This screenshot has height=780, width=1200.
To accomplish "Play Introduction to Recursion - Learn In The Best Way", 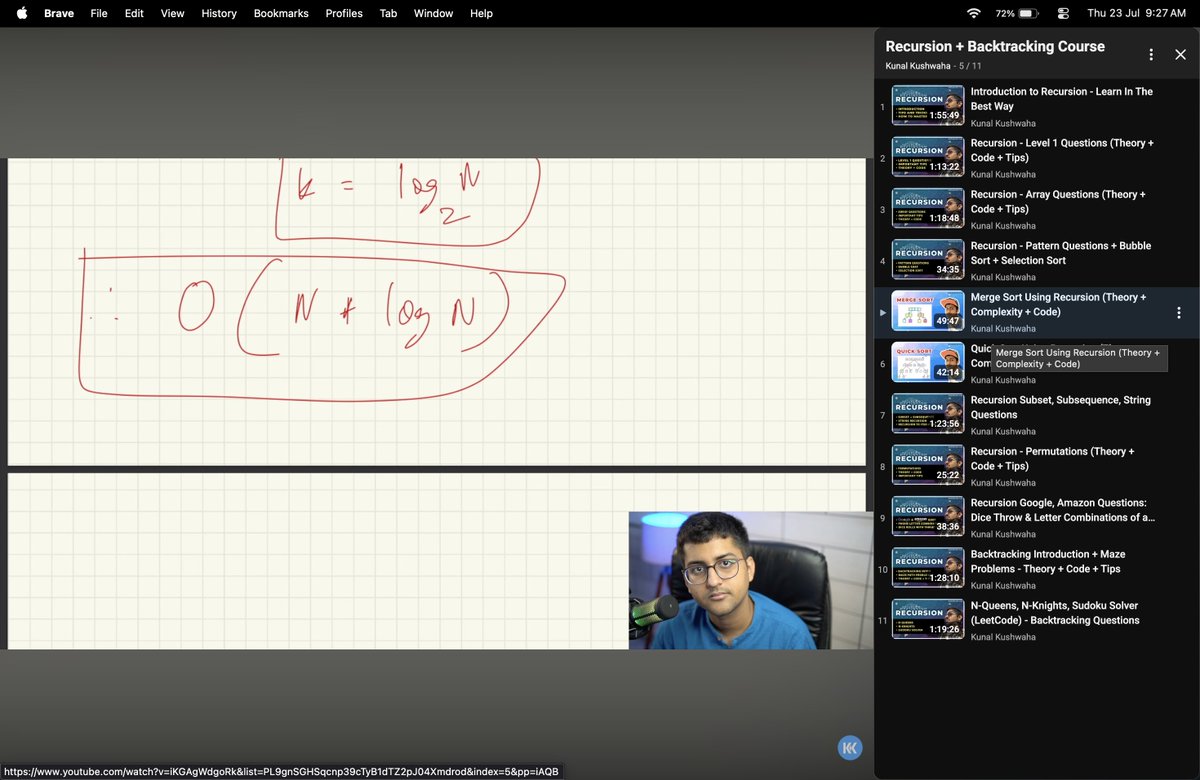I will [x=1061, y=99].
